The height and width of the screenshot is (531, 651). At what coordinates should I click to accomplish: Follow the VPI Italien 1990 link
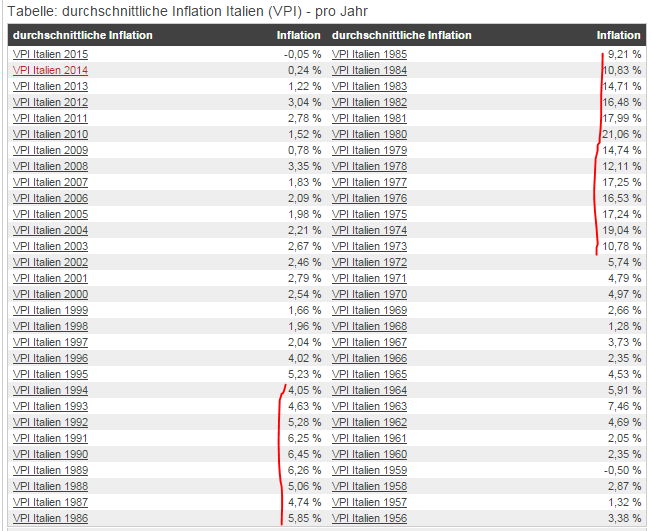coord(50,454)
